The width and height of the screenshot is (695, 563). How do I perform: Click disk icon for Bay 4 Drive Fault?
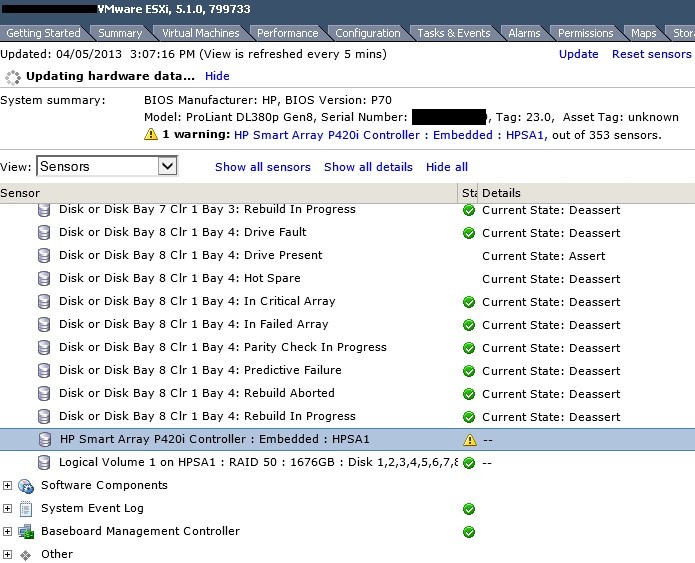click(x=44, y=233)
